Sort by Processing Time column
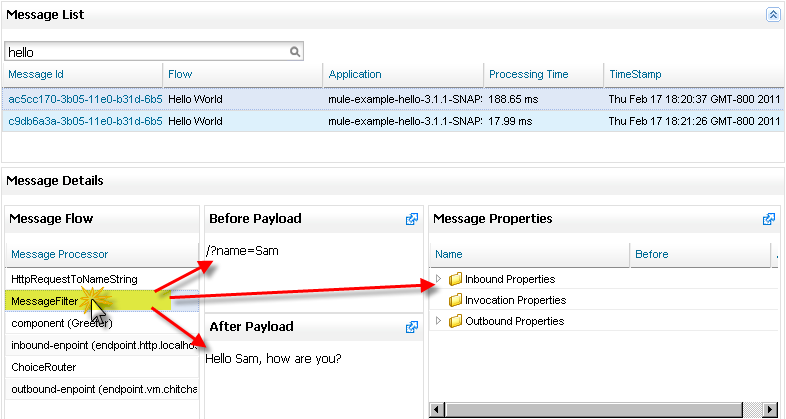 point(528,74)
